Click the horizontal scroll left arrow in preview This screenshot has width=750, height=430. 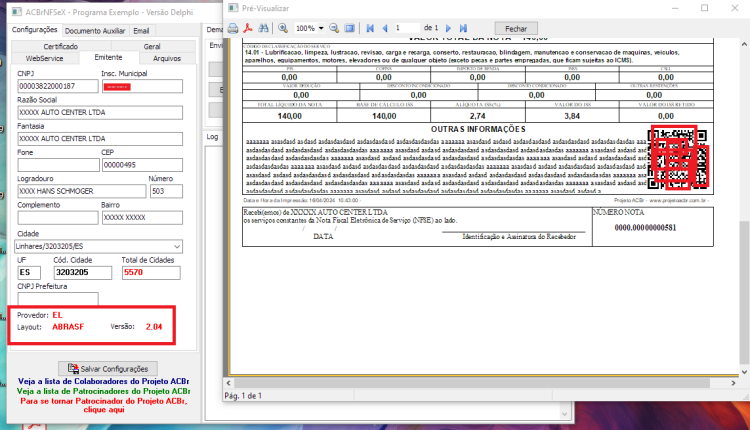pyautogui.click(x=229, y=383)
